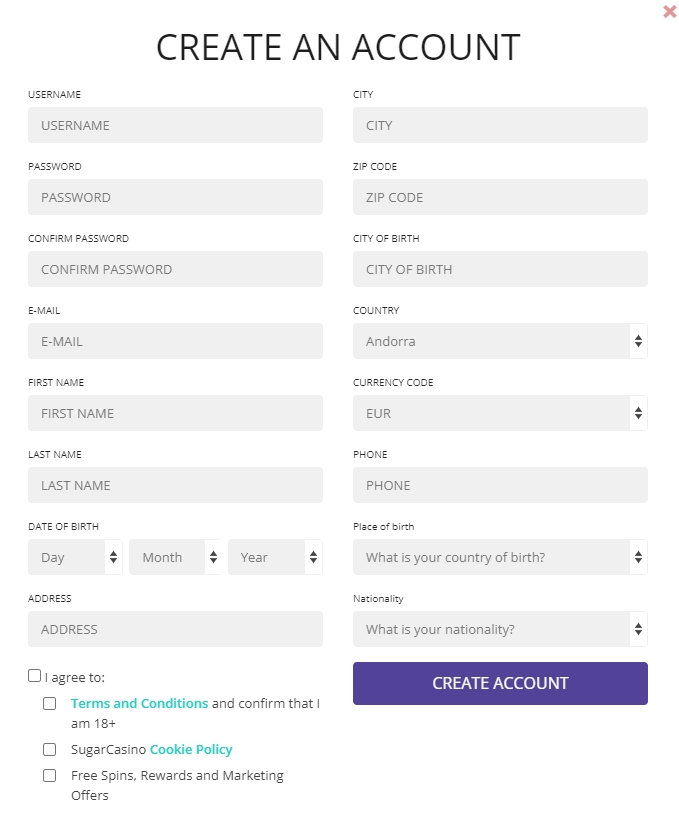Close the account creation dialog
This screenshot has width=679, height=820.
coord(669,12)
